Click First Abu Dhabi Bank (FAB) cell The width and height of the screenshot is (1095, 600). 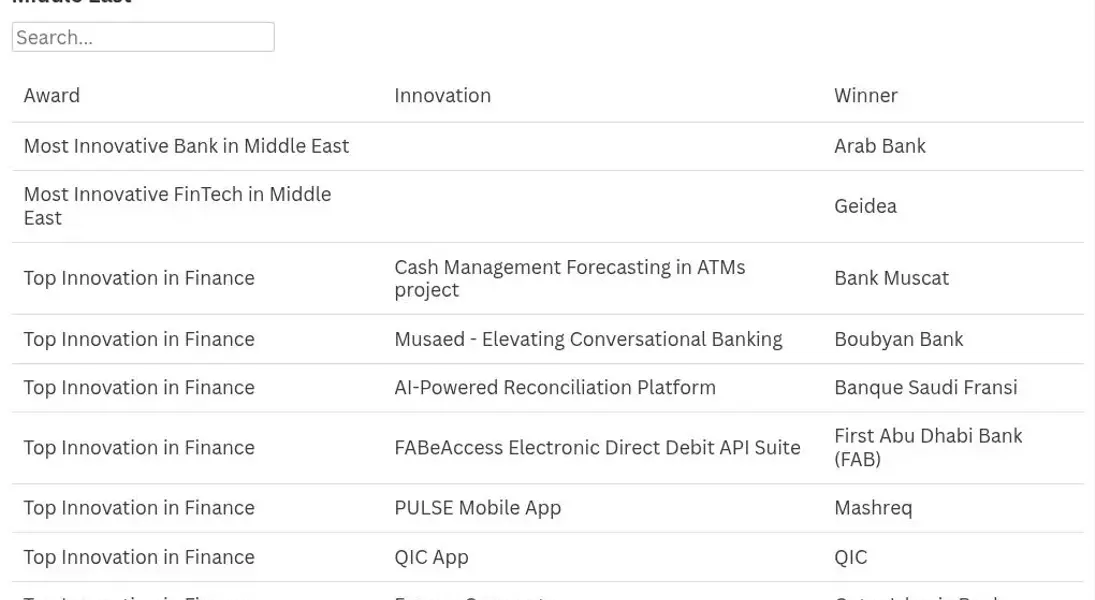point(928,447)
